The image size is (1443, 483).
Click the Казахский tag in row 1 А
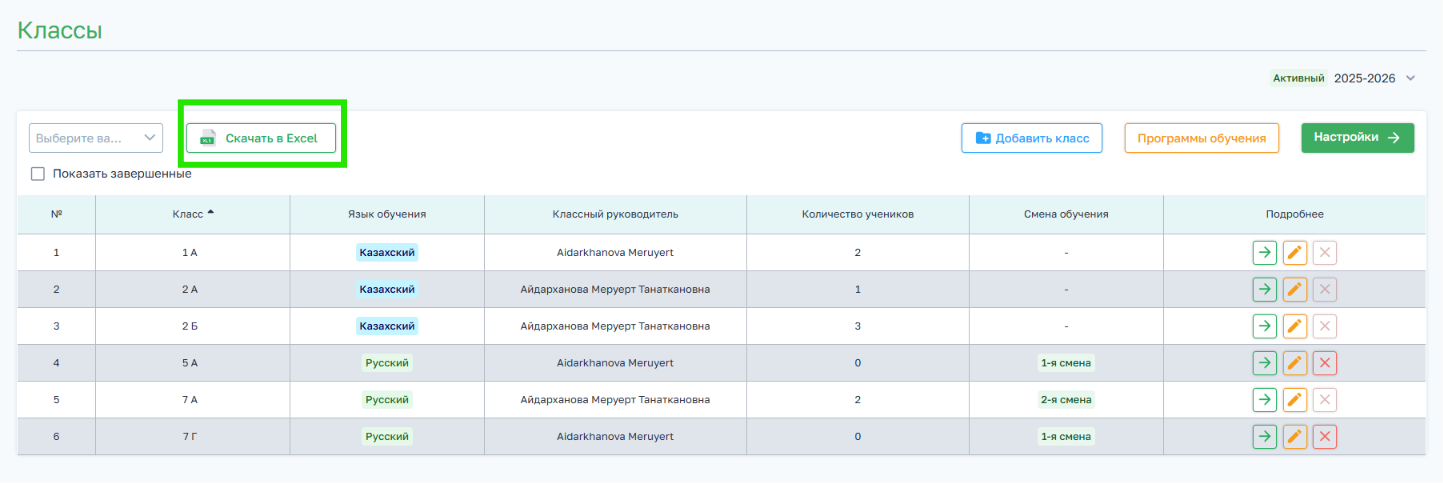click(x=387, y=252)
